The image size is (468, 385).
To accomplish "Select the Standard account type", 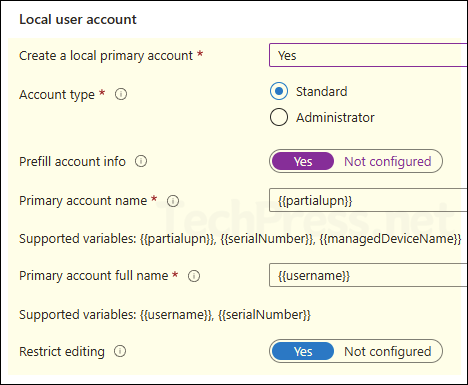I will (279, 91).
